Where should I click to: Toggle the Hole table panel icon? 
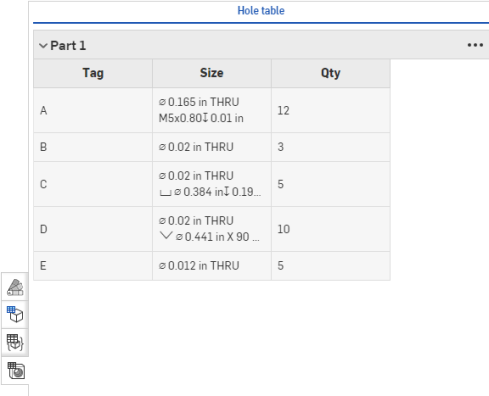point(15,371)
